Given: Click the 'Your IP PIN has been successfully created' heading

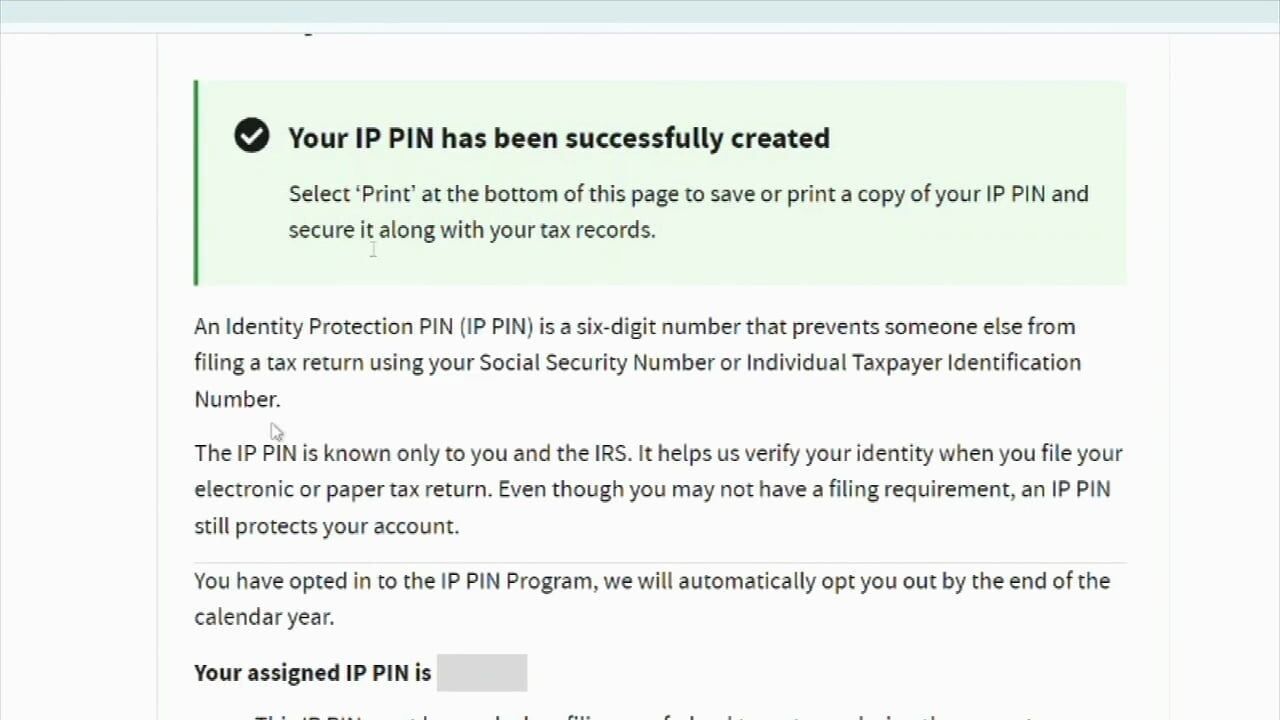Looking at the screenshot, I should 559,138.
